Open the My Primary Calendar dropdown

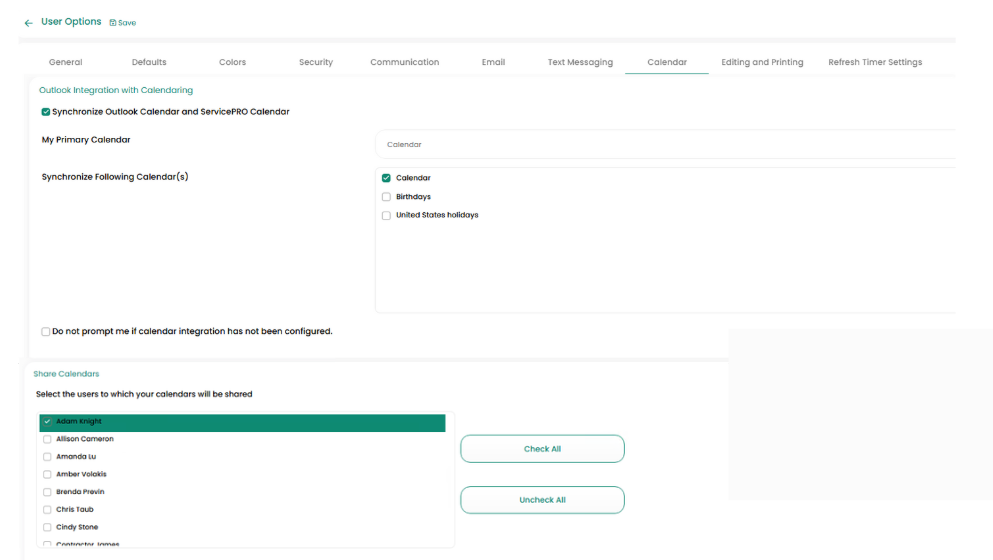(x=665, y=145)
